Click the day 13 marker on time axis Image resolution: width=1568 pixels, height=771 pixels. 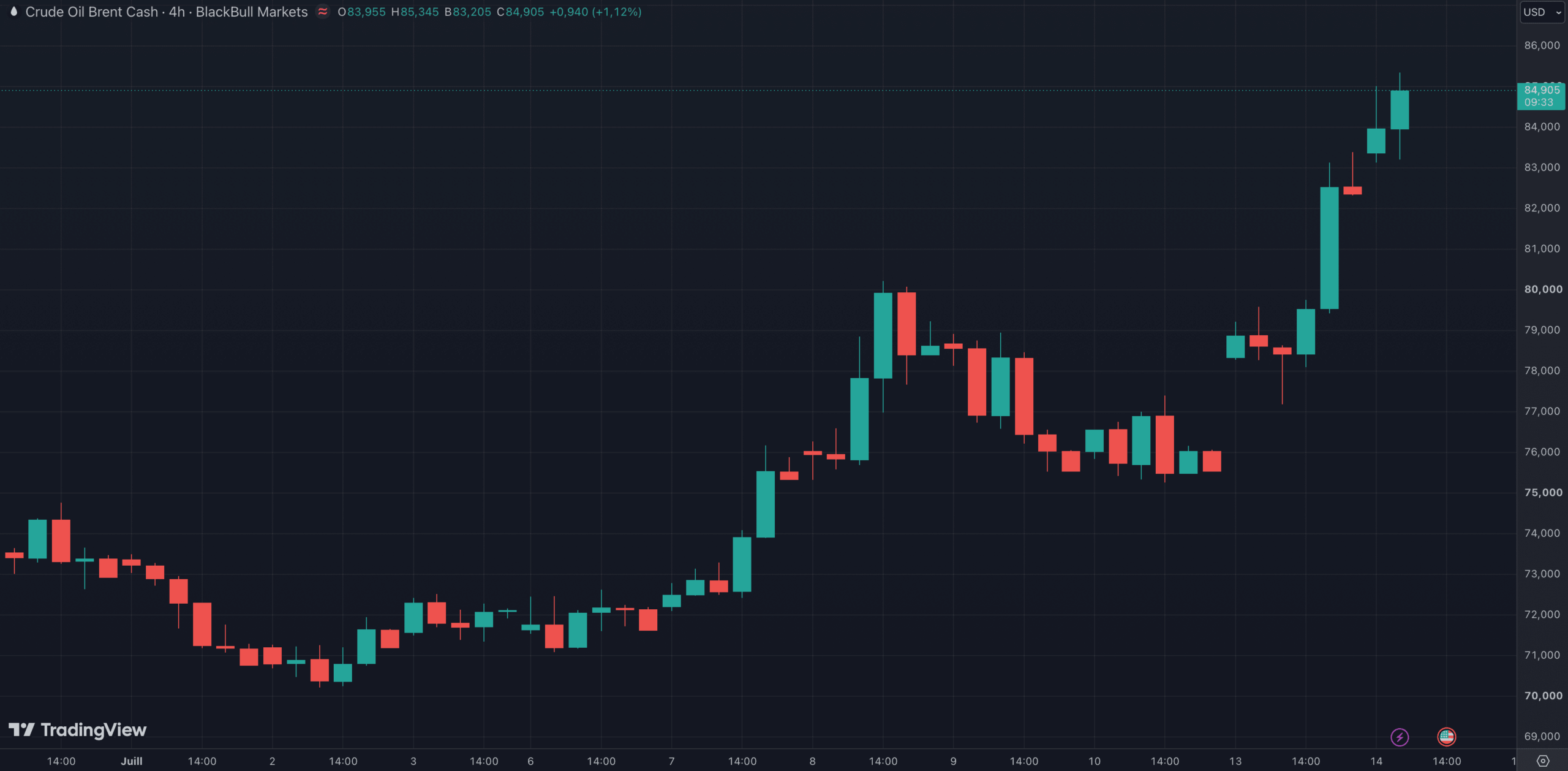1235,761
